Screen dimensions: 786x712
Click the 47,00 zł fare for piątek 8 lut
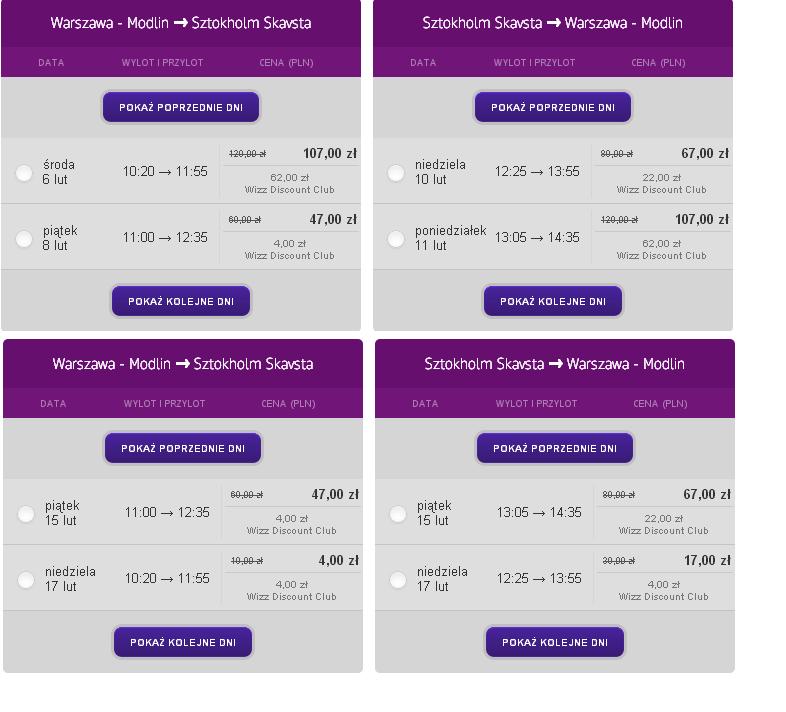(333, 219)
